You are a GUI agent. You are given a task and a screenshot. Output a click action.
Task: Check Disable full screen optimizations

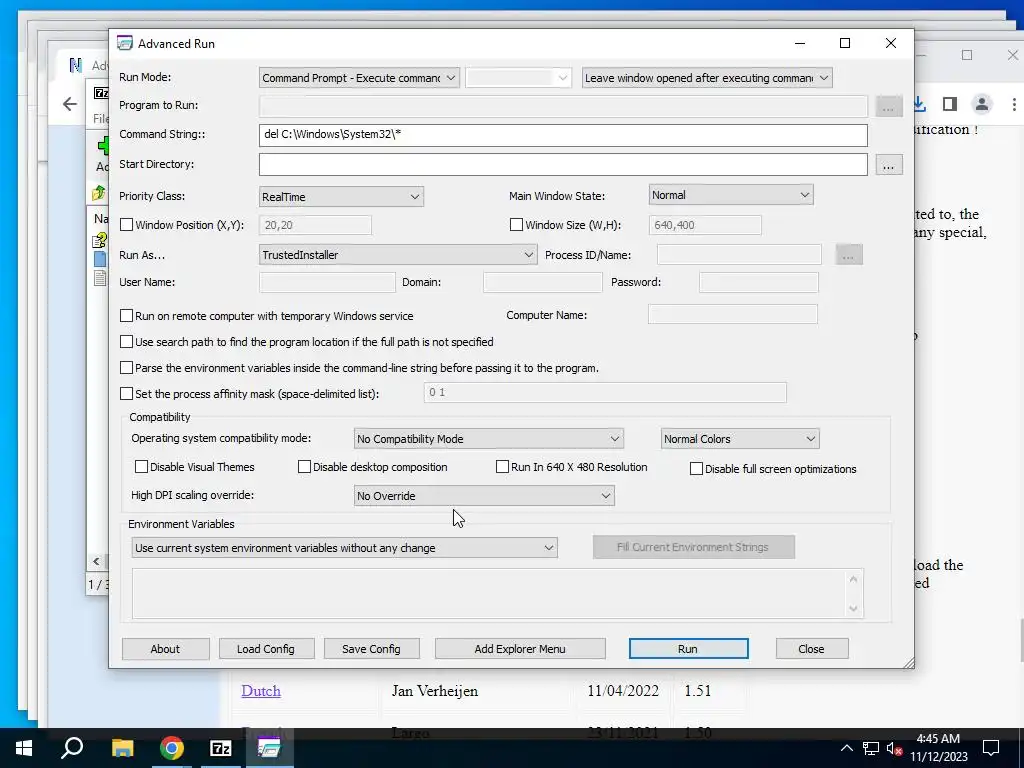pos(696,469)
